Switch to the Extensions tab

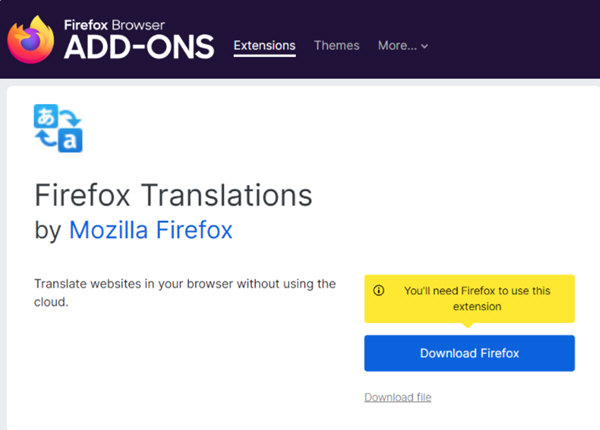pyautogui.click(x=264, y=45)
